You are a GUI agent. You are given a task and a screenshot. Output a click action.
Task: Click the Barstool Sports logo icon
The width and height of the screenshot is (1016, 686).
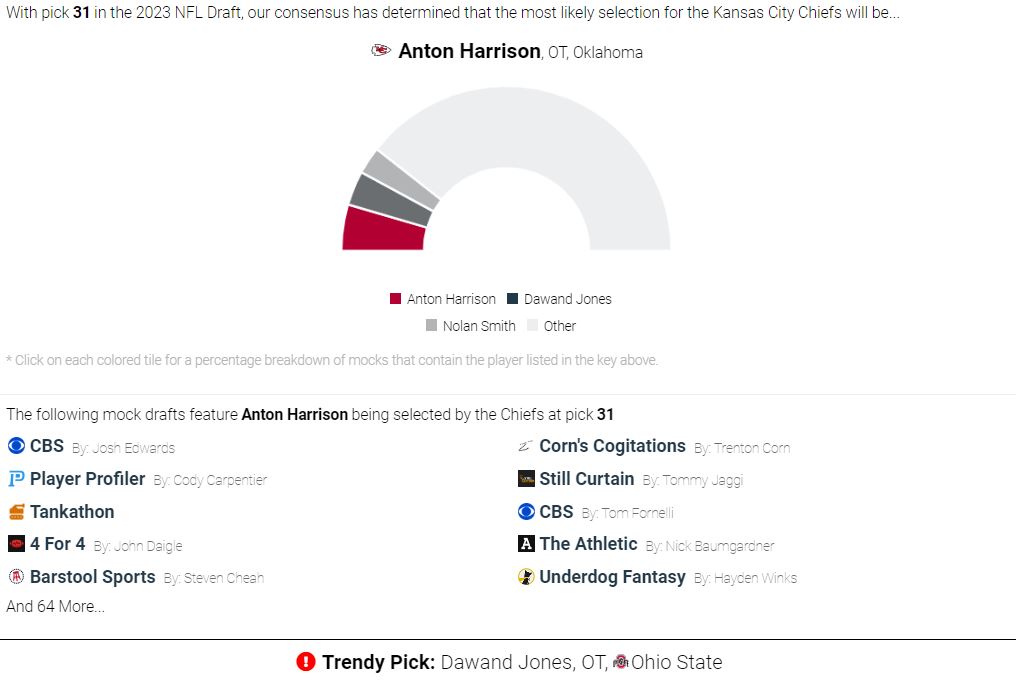[16, 577]
